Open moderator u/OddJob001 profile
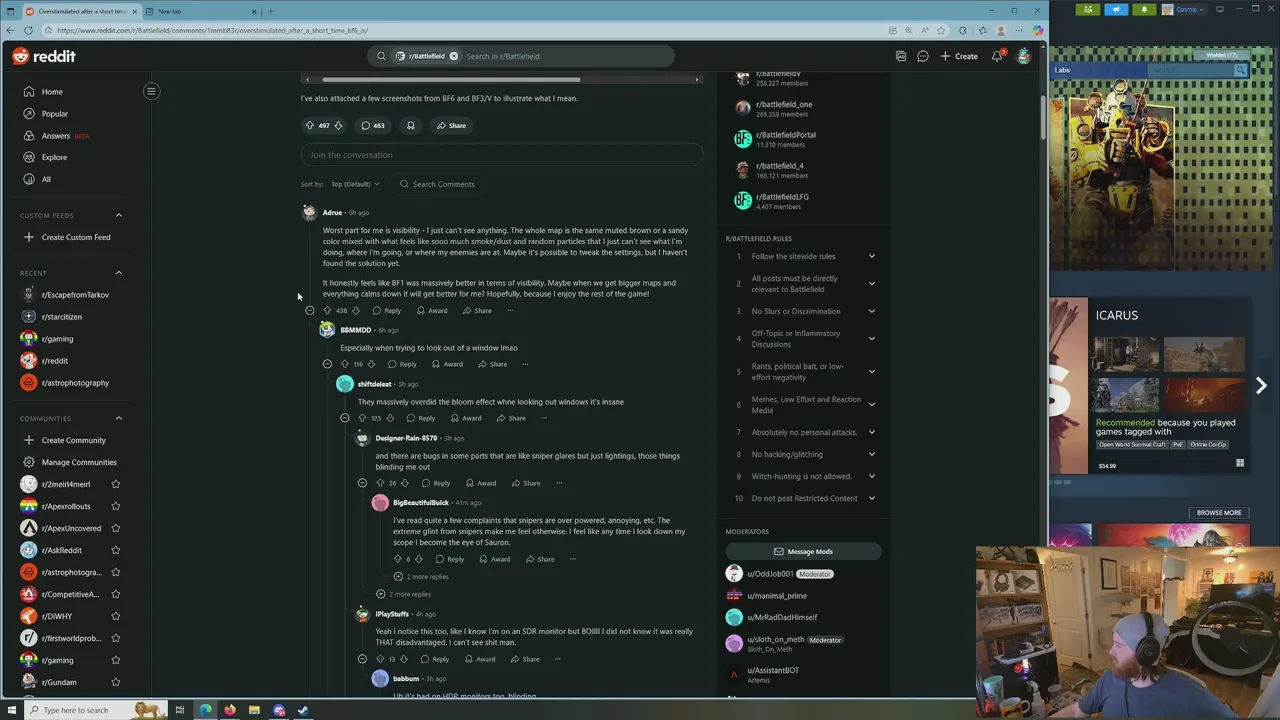 (770, 574)
